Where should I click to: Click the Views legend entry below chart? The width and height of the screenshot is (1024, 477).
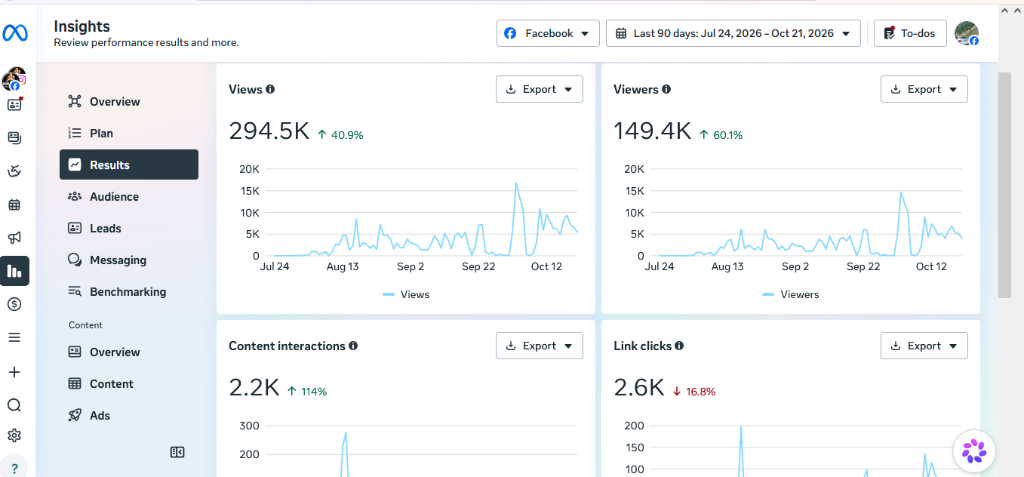click(406, 295)
